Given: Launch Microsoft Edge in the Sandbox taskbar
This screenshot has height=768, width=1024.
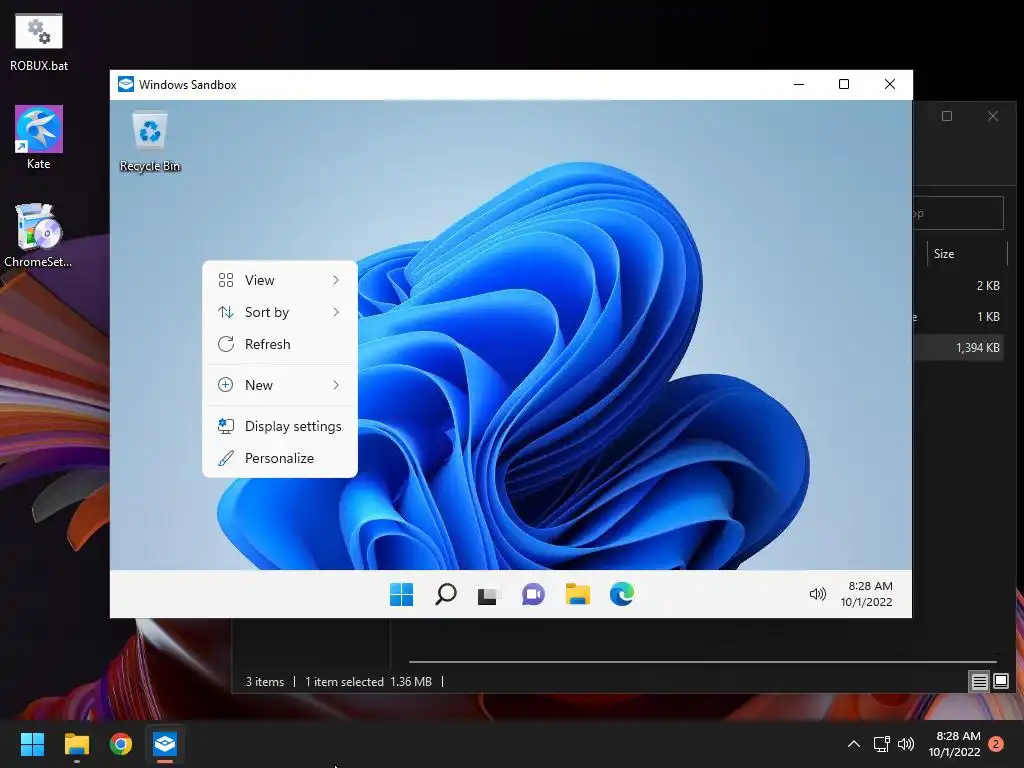Looking at the screenshot, I should click(x=622, y=594).
